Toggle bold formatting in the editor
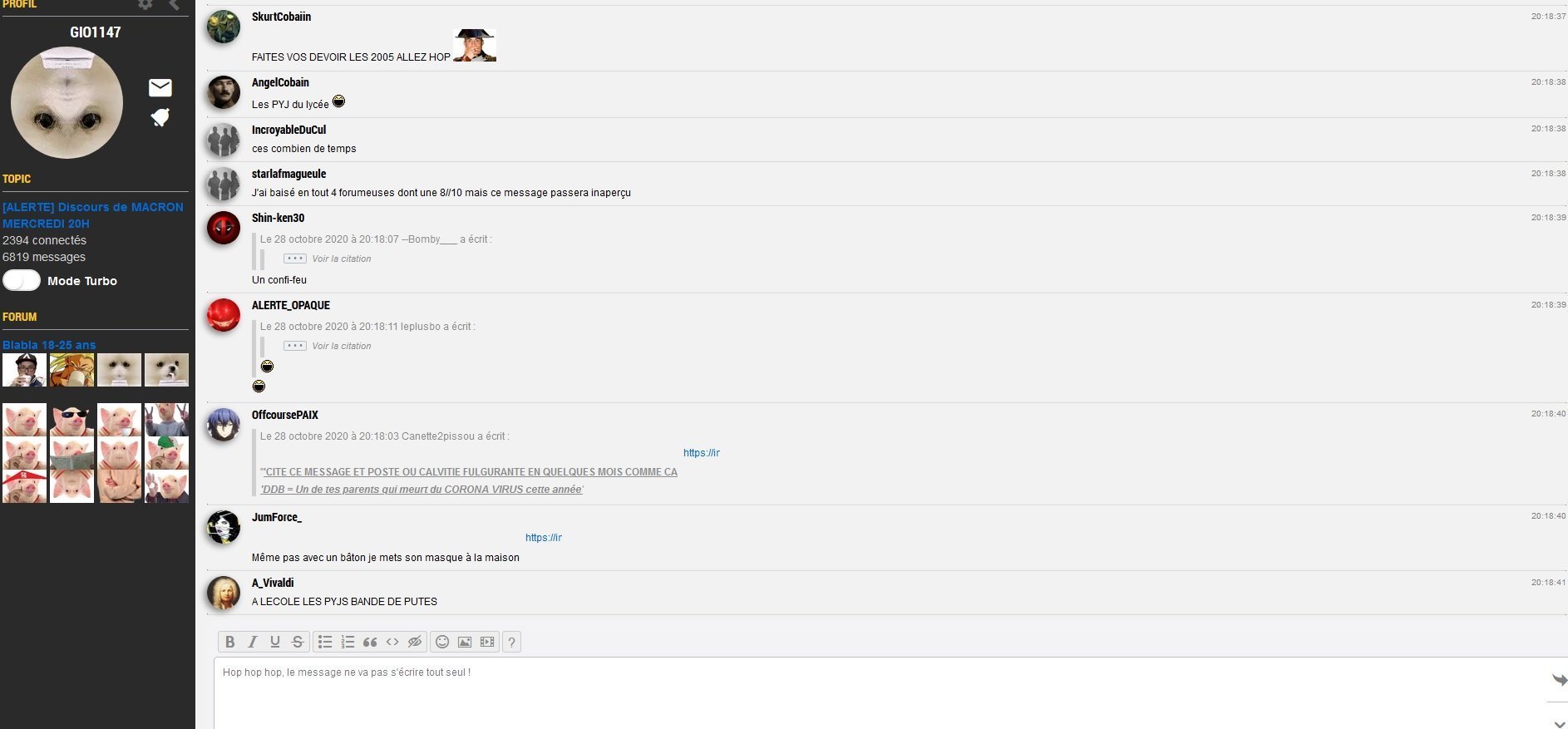1568x729 pixels. click(230, 642)
